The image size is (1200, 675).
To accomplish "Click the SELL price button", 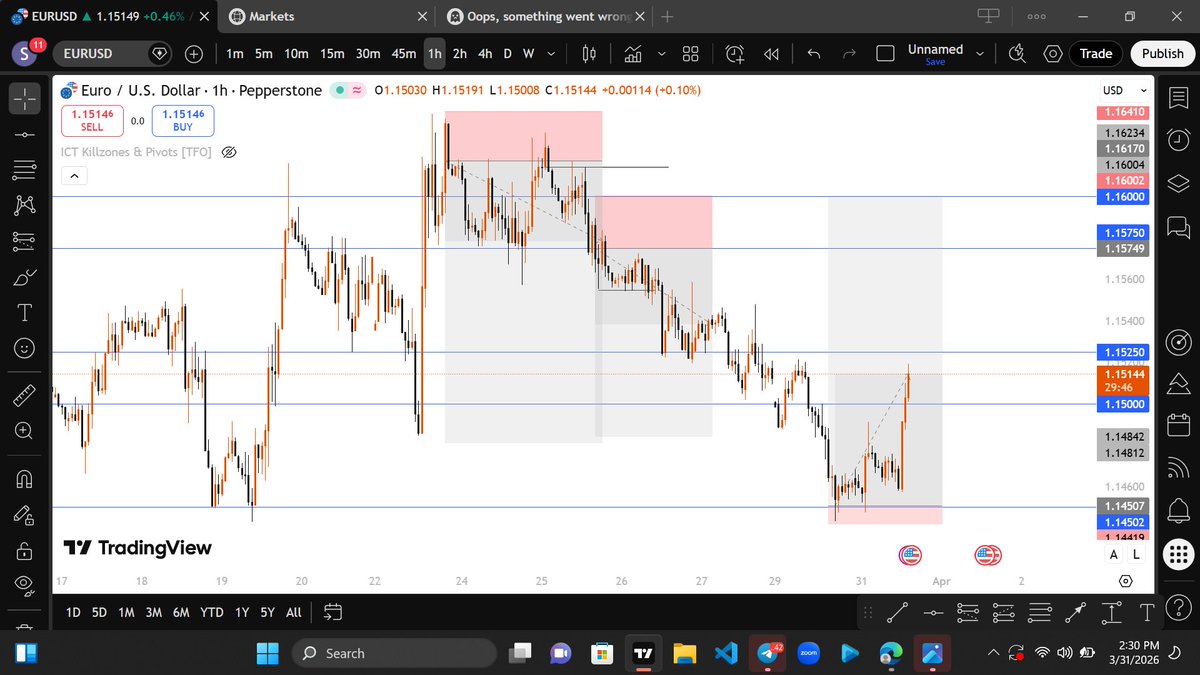I will (92, 120).
